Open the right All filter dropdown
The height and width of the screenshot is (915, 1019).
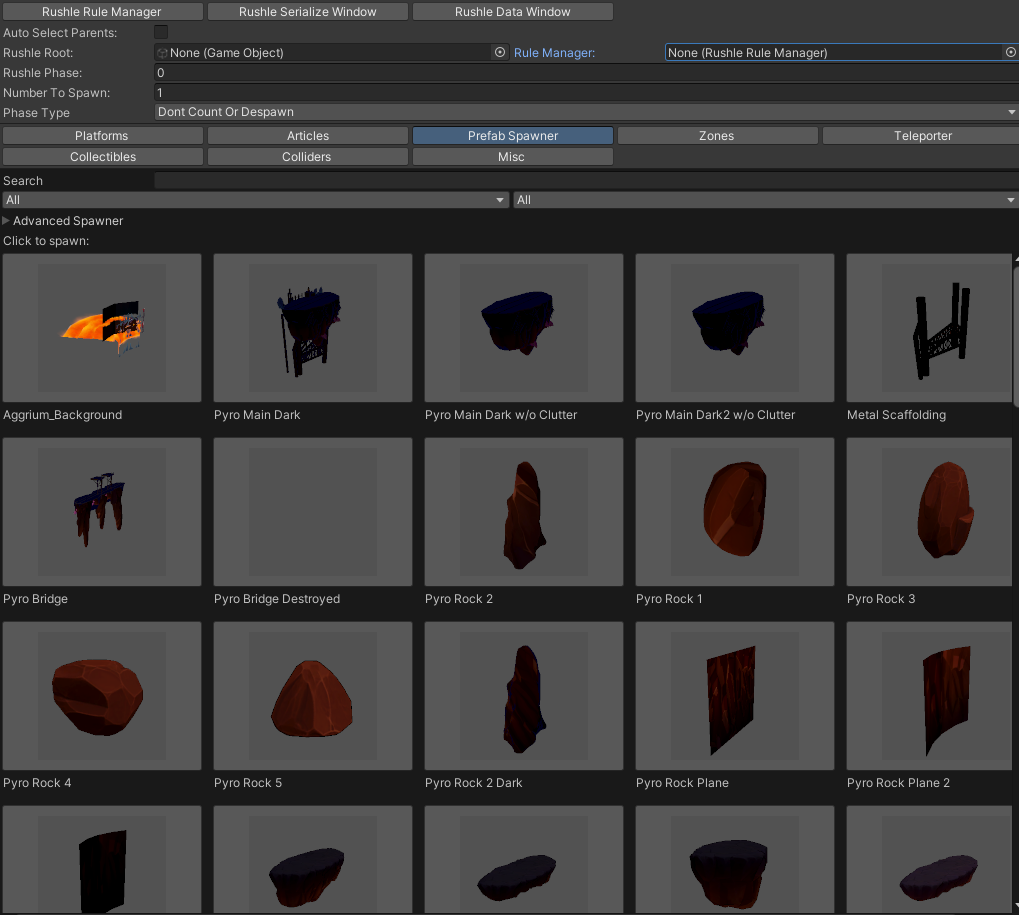tap(765, 200)
